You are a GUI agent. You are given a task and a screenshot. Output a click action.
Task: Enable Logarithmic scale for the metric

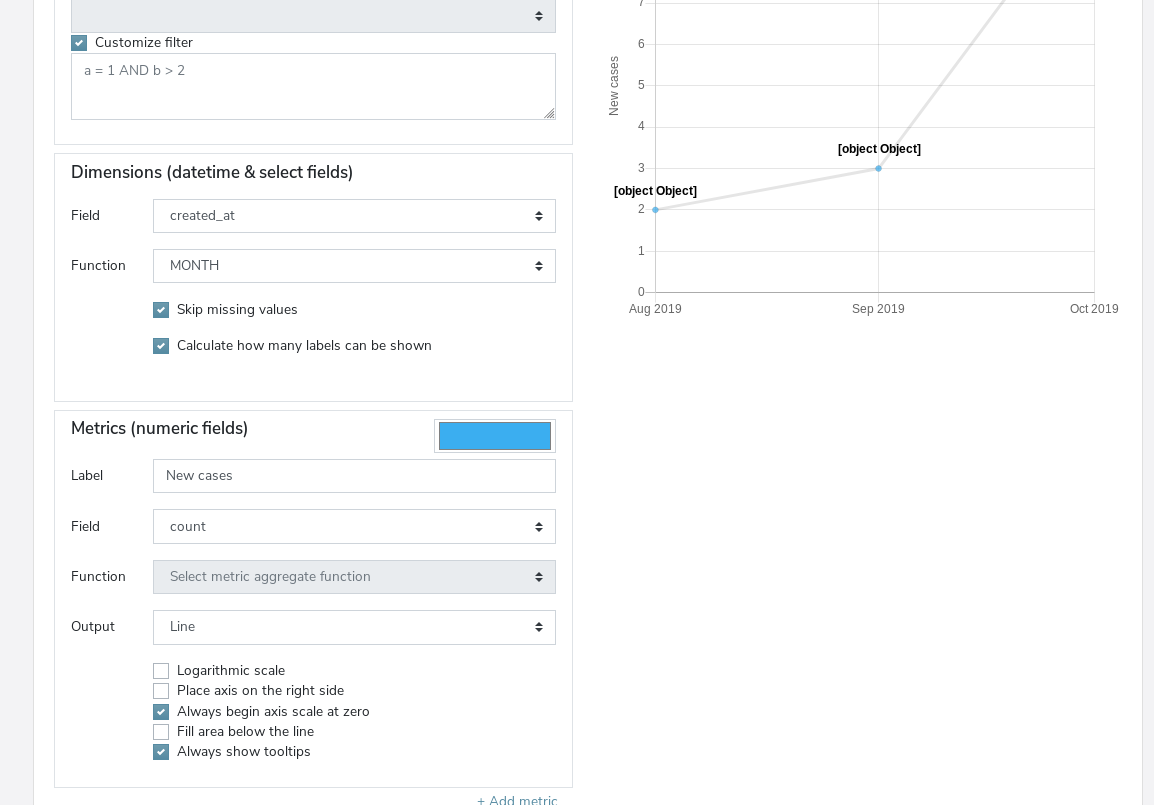[161, 671]
